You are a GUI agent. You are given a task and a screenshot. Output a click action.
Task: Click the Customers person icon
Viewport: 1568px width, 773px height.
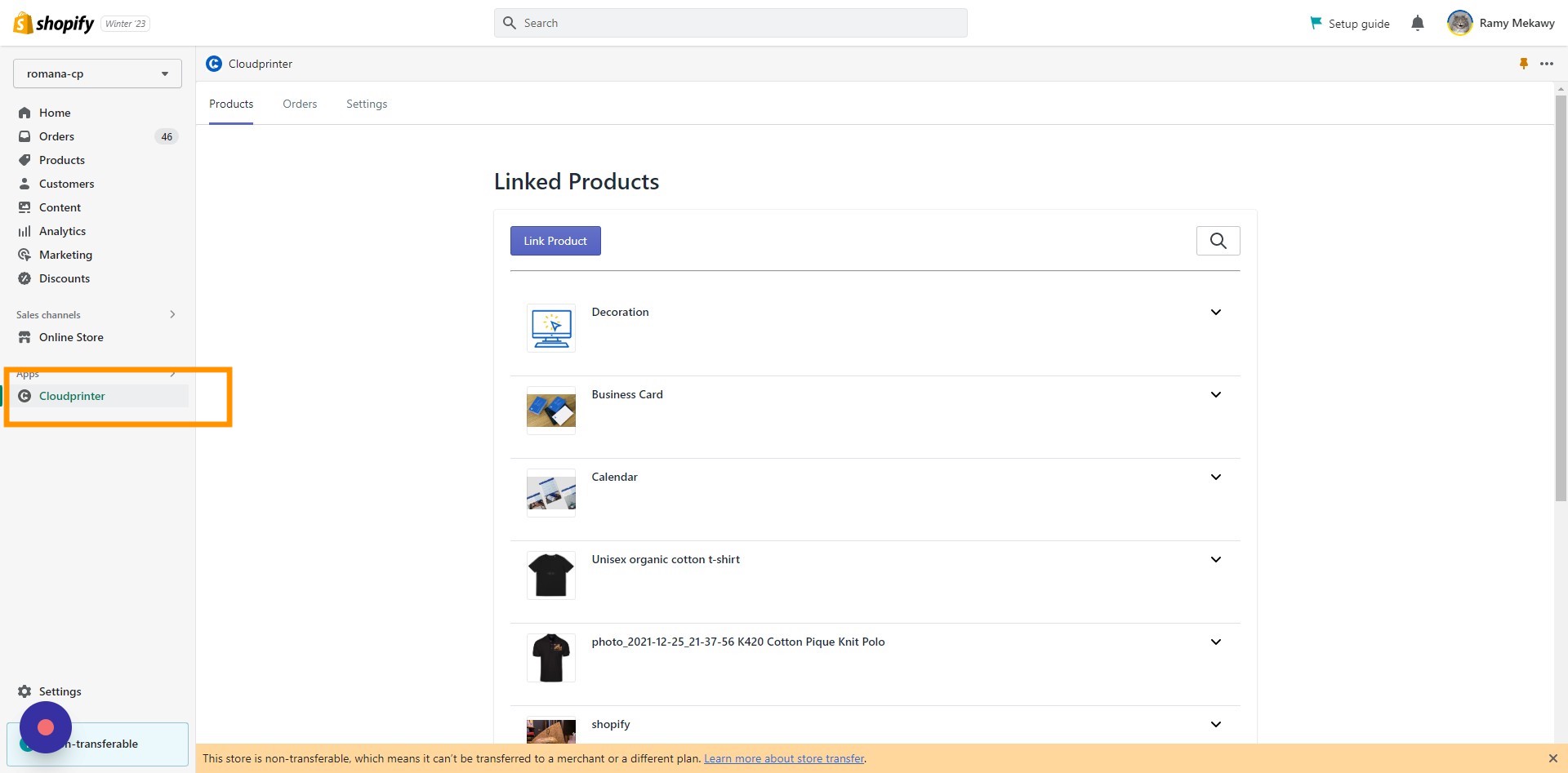[24, 184]
